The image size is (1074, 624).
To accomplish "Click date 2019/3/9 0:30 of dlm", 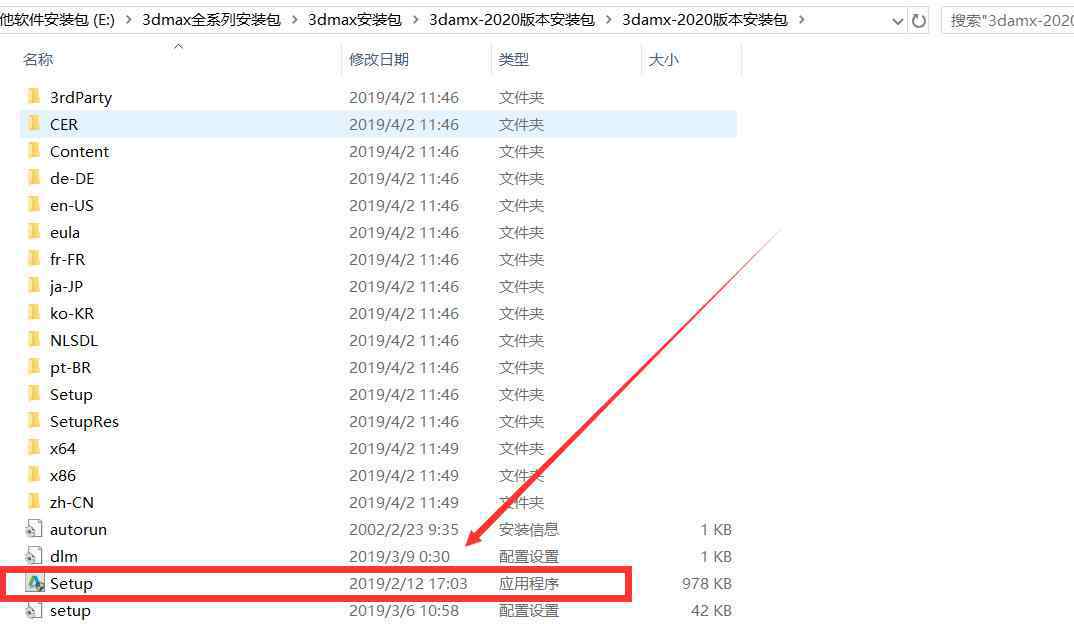I will point(399,556).
